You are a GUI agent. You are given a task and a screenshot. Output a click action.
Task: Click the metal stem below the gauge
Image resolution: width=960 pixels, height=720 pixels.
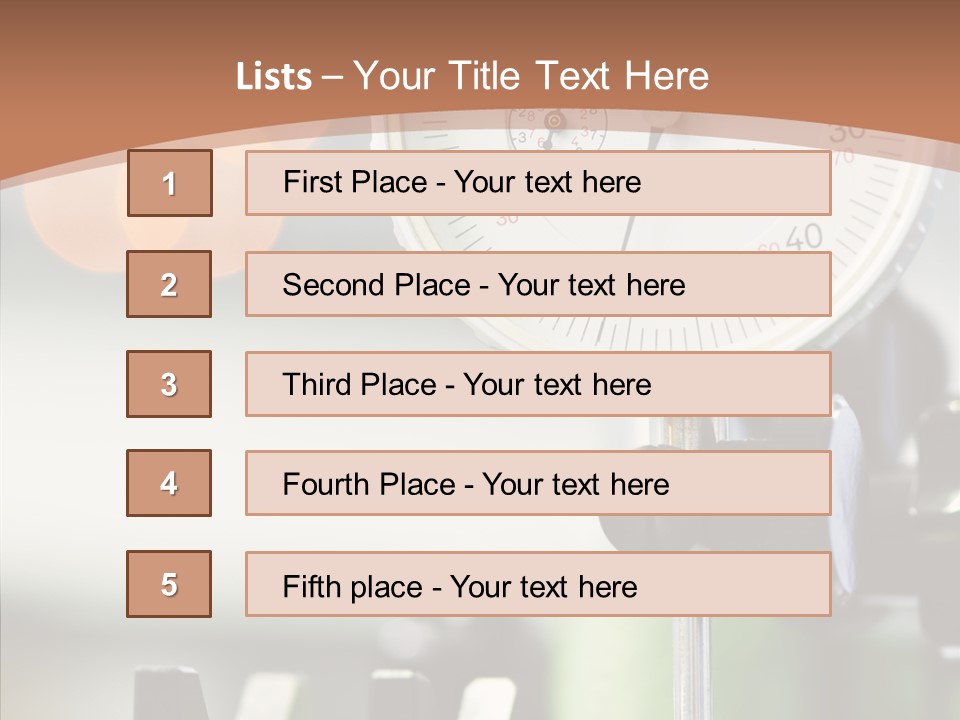pyautogui.click(x=690, y=660)
